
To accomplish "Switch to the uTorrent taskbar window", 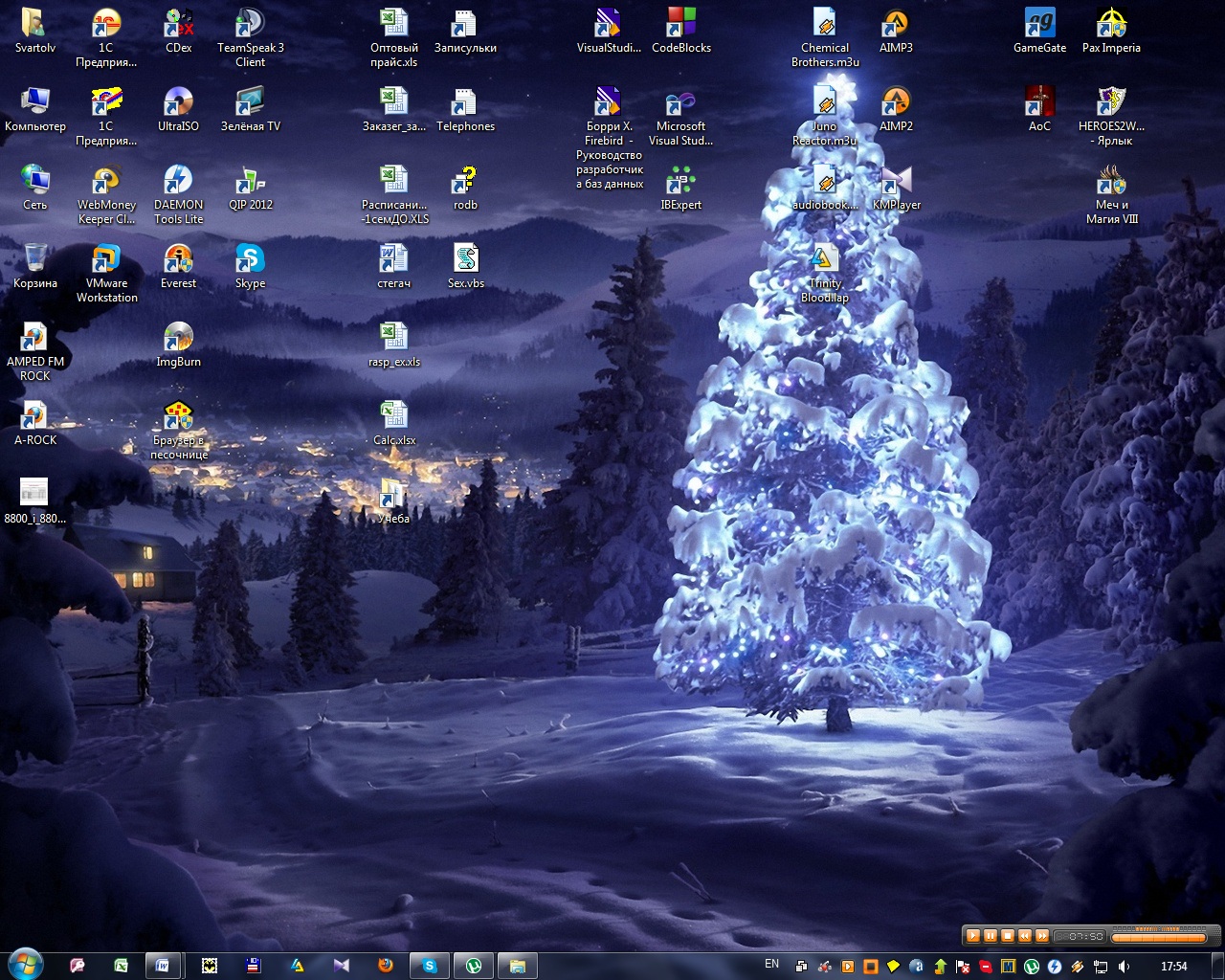I will click(x=473, y=966).
